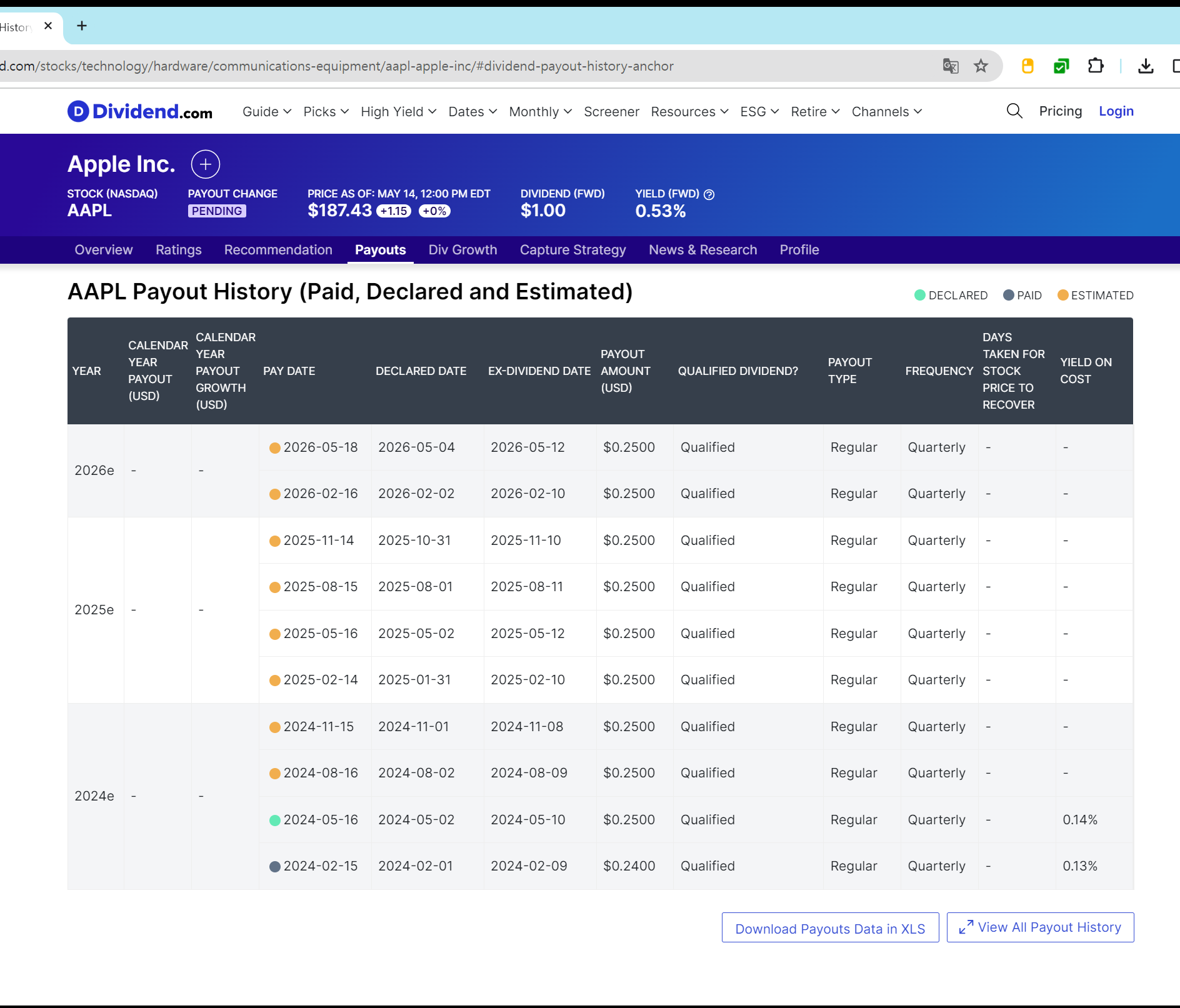Expand the Dates dropdown menu
The height and width of the screenshot is (1008, 1180).
click(473, 111)
